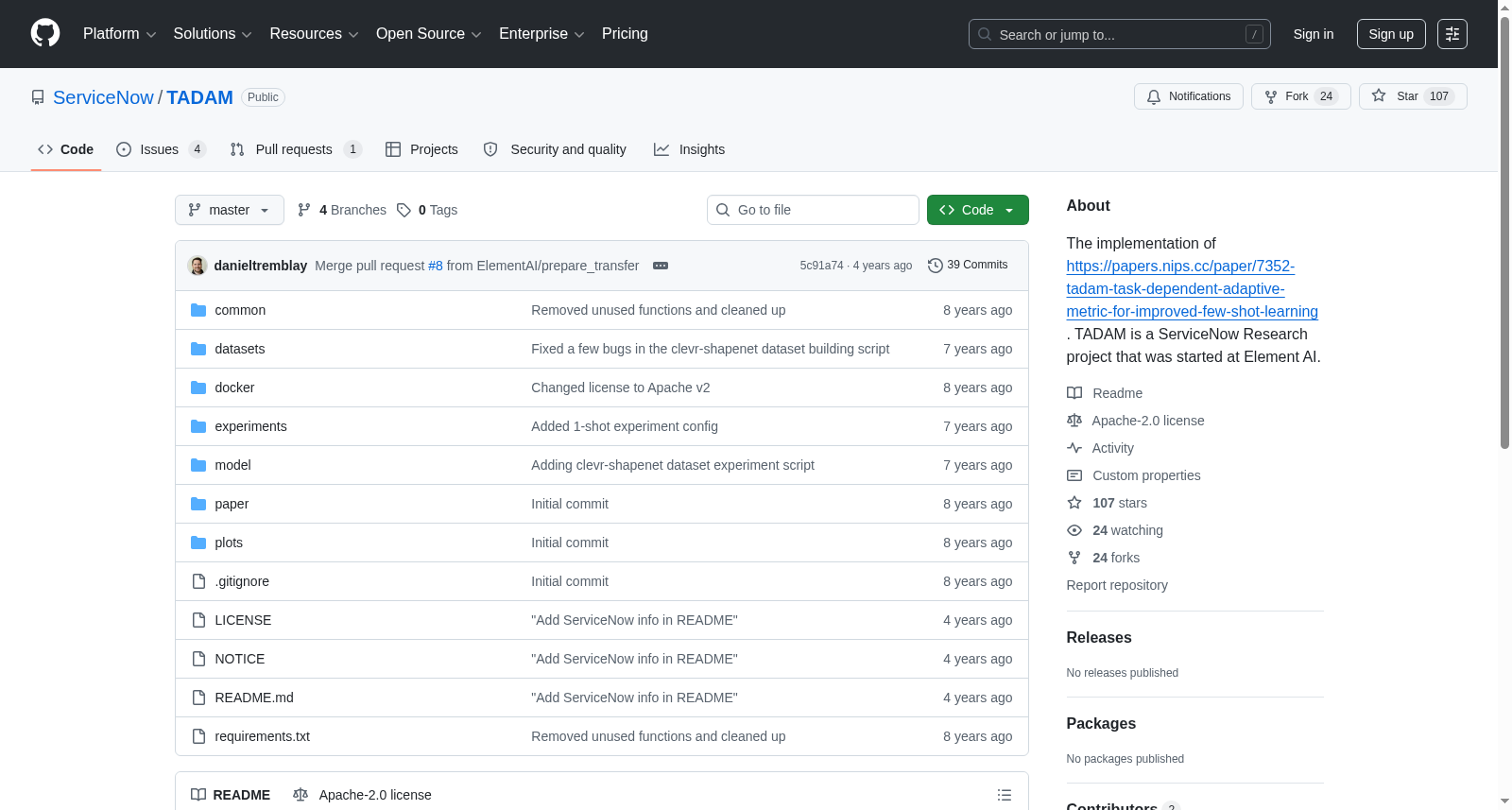
Task: Click the branches icon
Action: tap(304, 210)
